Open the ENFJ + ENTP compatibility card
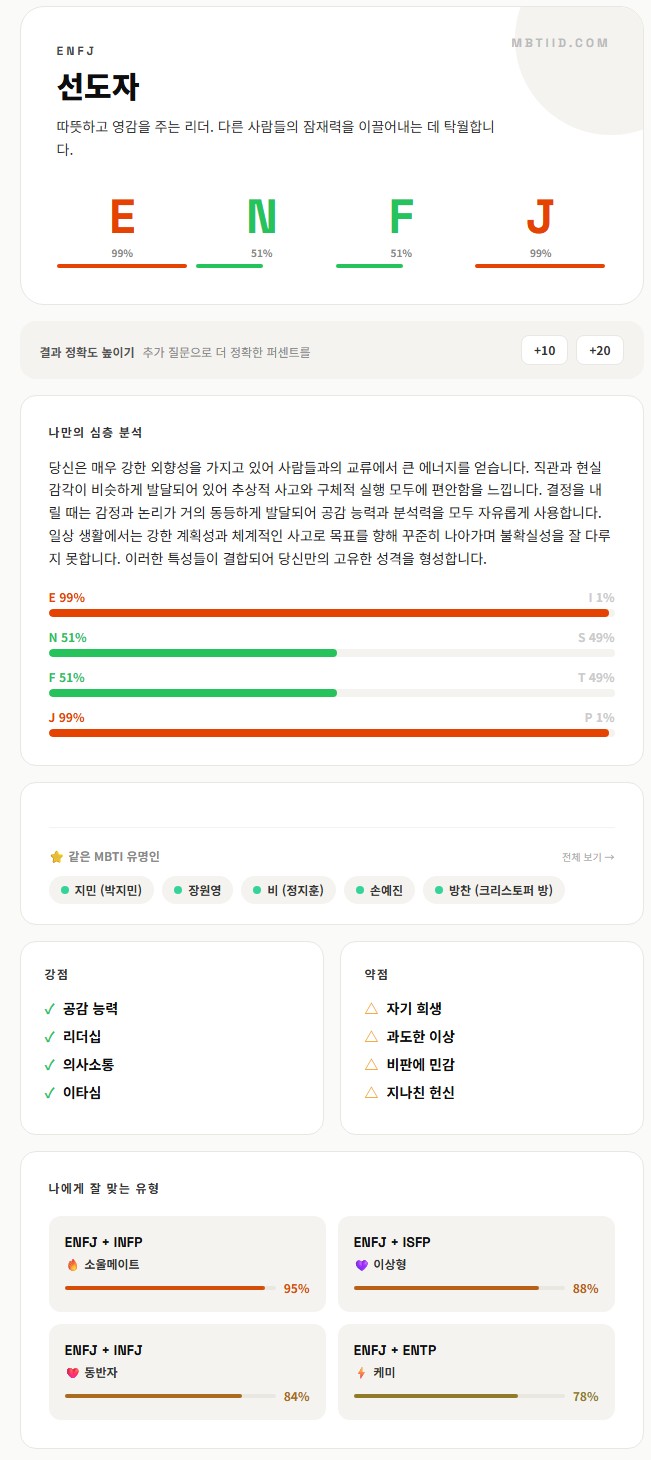Image resolution: width=651 pixels, height=1460 pixels. [476, 1371]
